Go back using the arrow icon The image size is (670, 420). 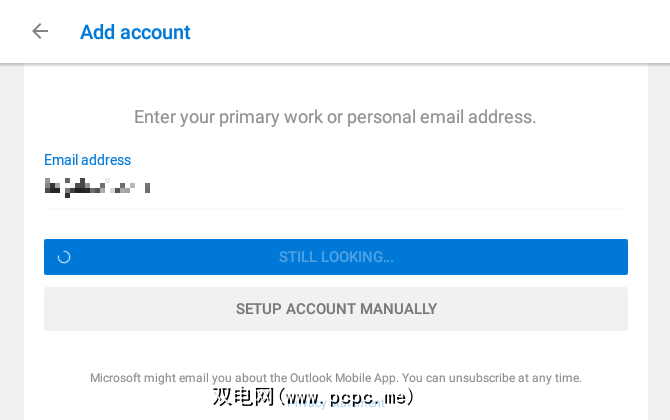click(40, 31)
